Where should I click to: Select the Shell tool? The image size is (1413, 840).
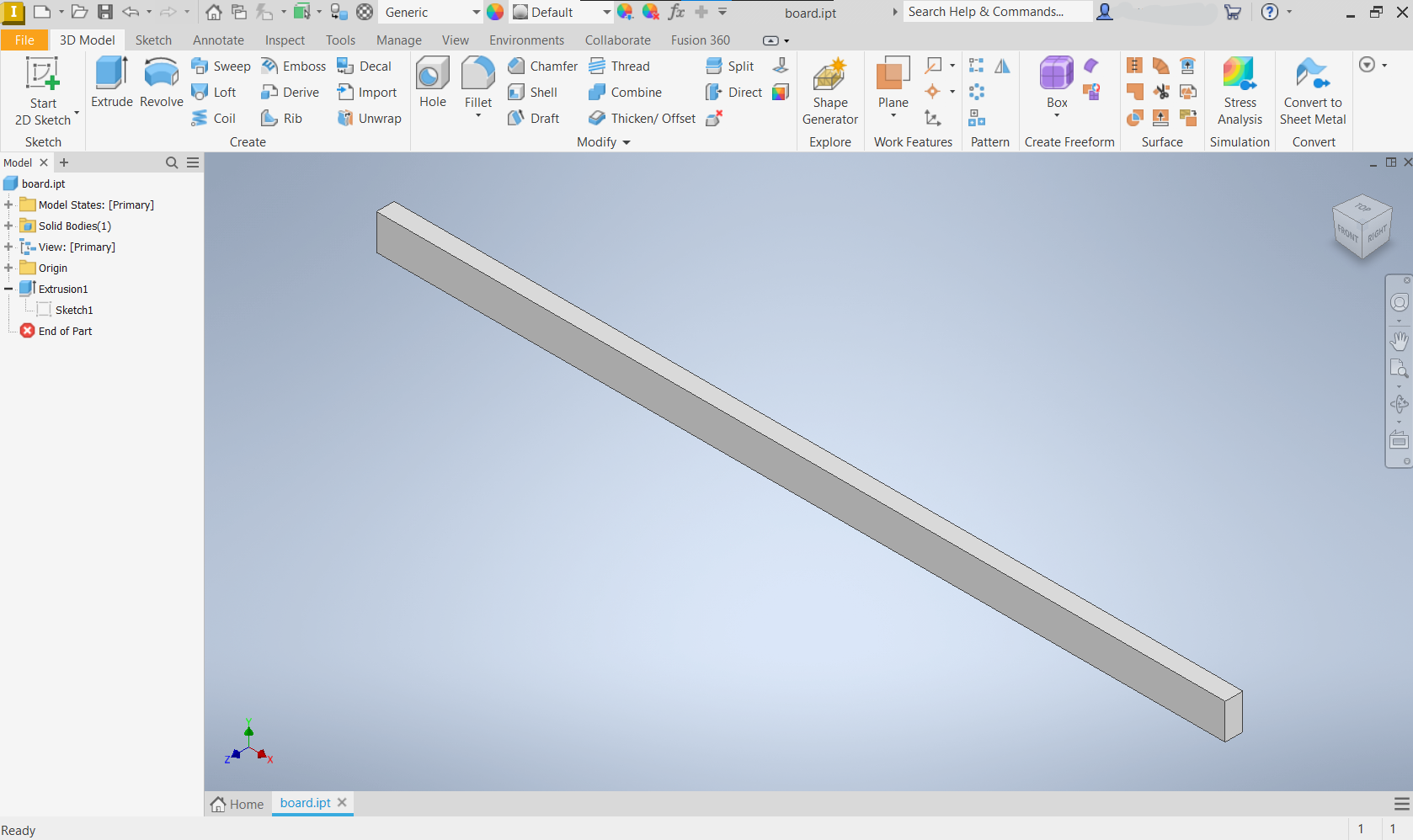(532, 93)
